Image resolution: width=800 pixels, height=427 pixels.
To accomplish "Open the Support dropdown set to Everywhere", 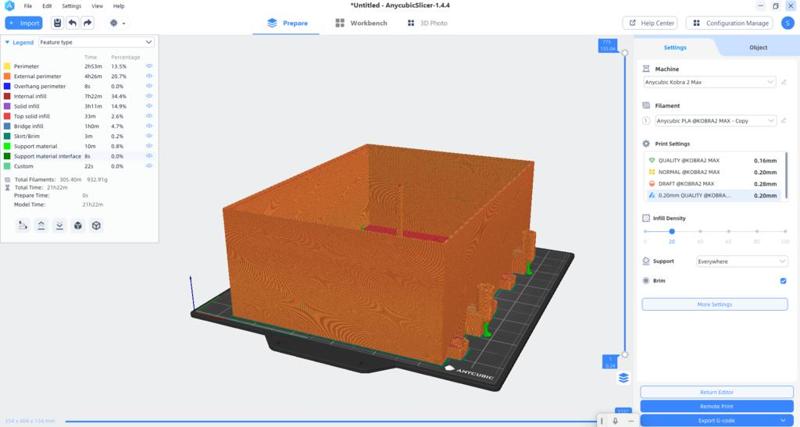I will [x=742, y=261].
